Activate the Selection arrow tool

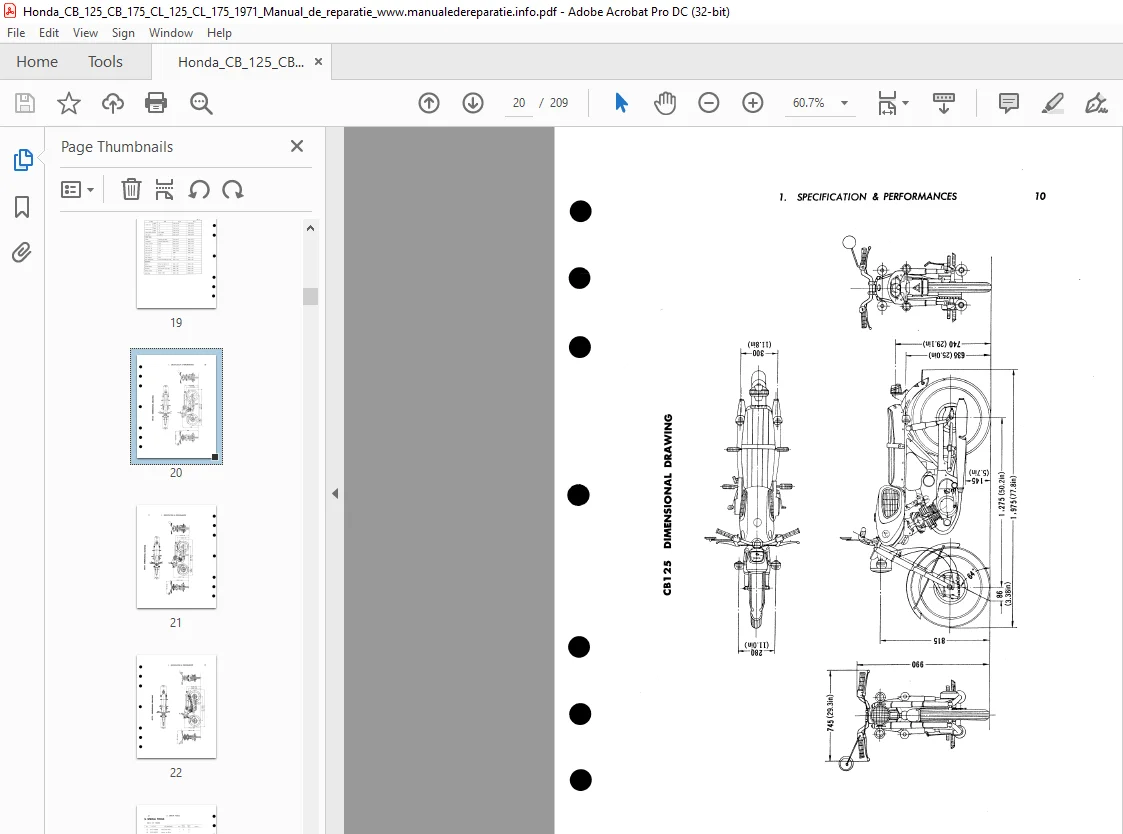[621, 103]
